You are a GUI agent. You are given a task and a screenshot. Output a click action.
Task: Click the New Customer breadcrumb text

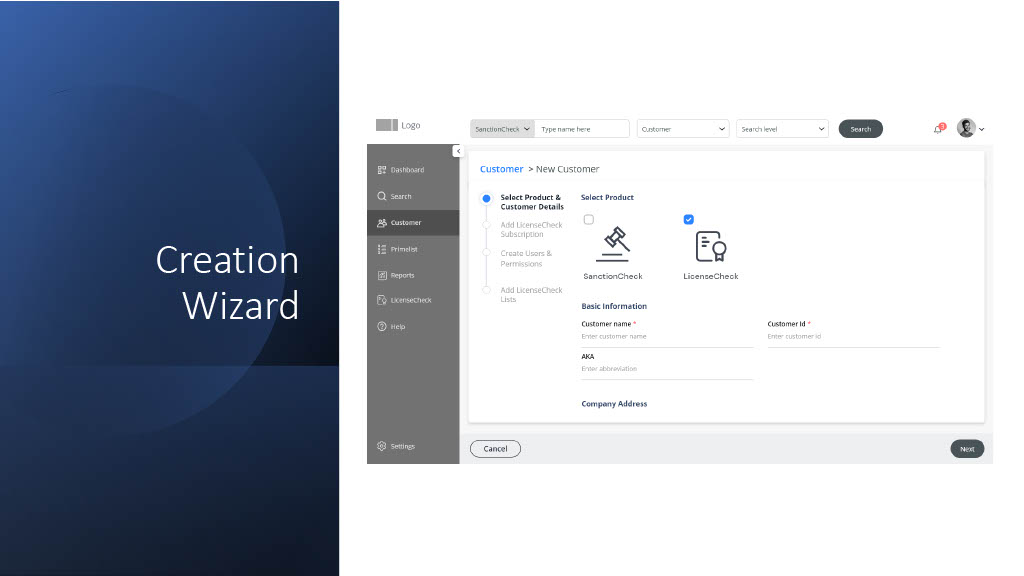568,168
